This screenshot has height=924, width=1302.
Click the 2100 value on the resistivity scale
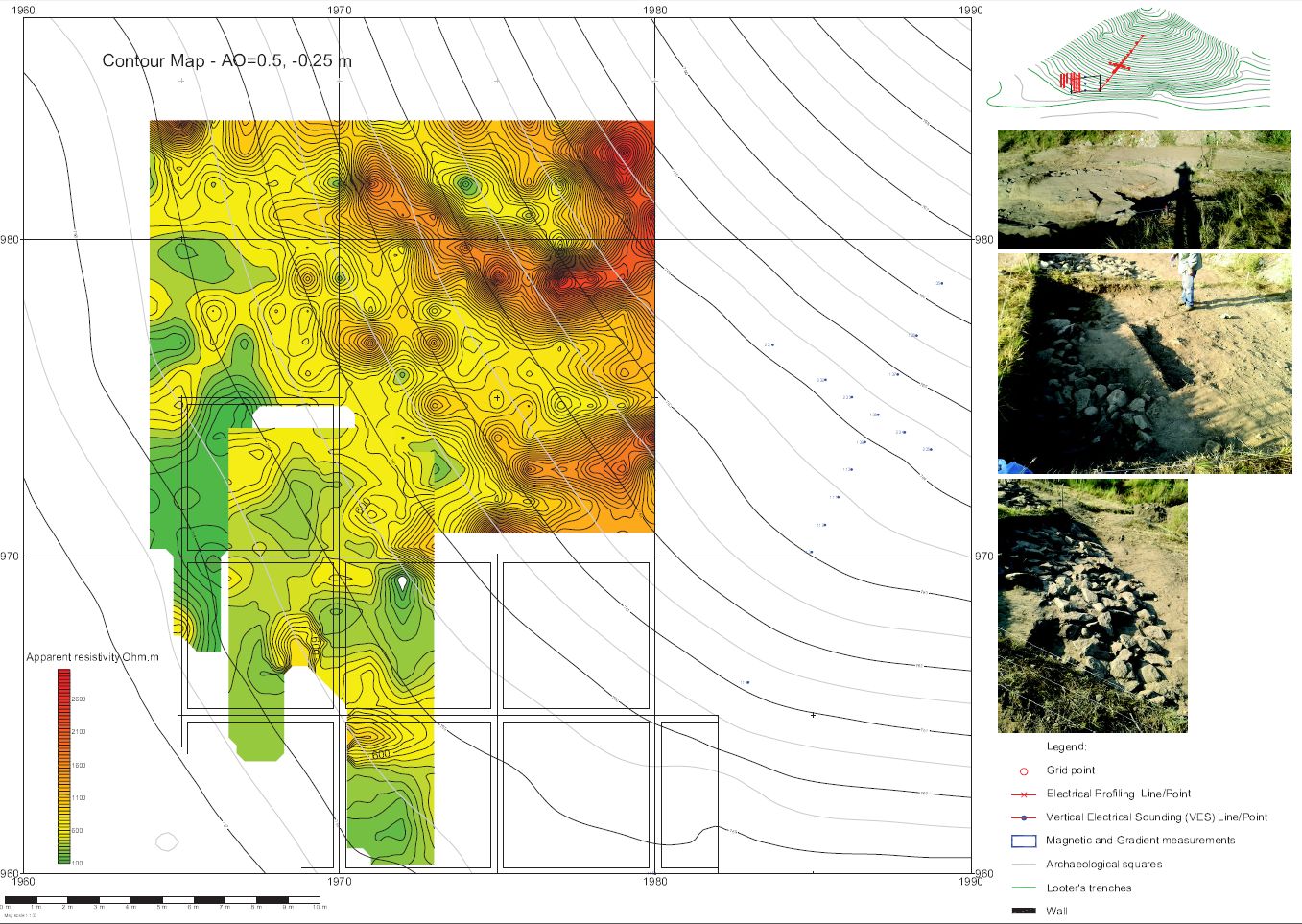[x=79, y=732]
